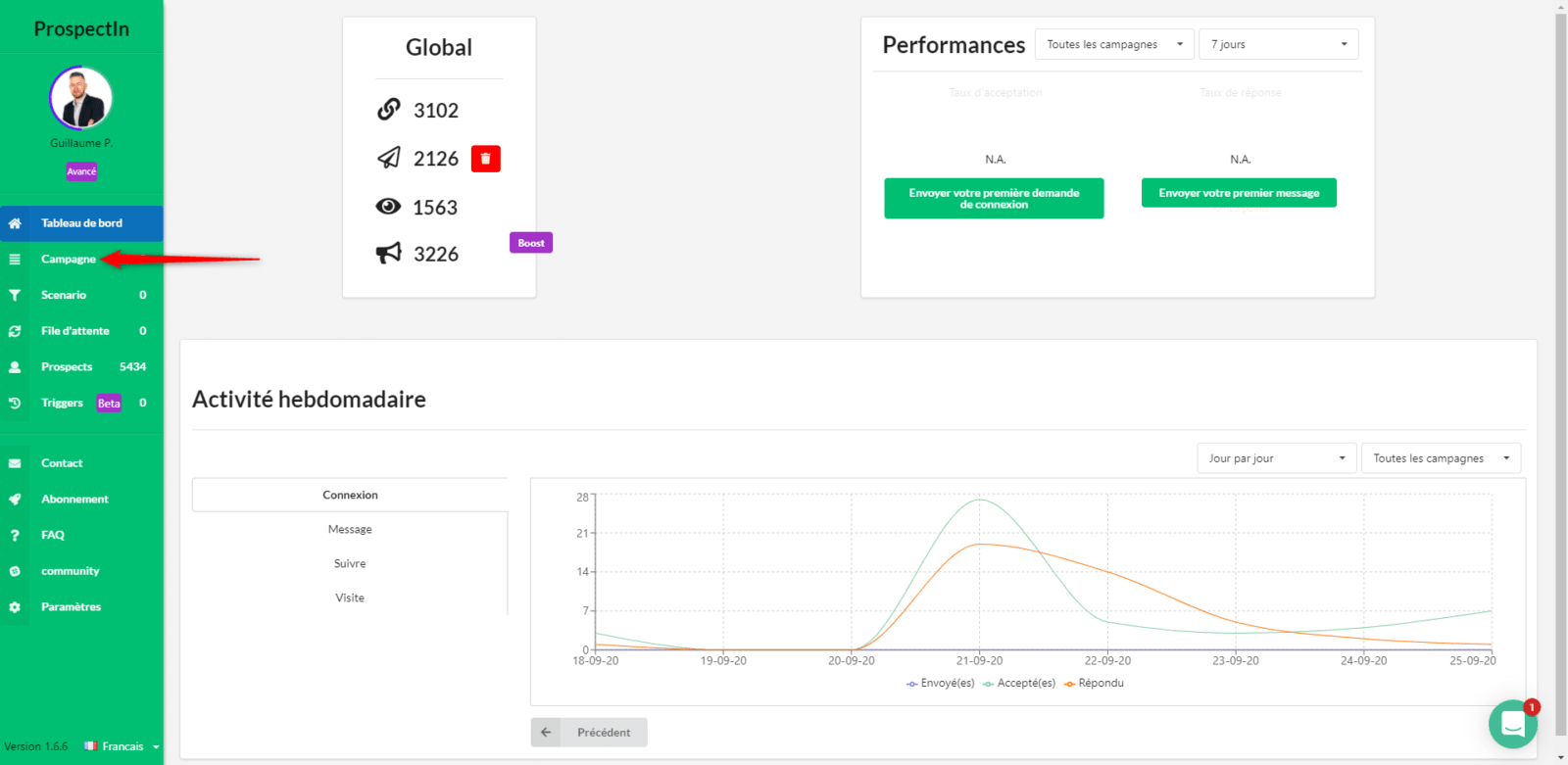Open community via its sidebar icon

15,571
